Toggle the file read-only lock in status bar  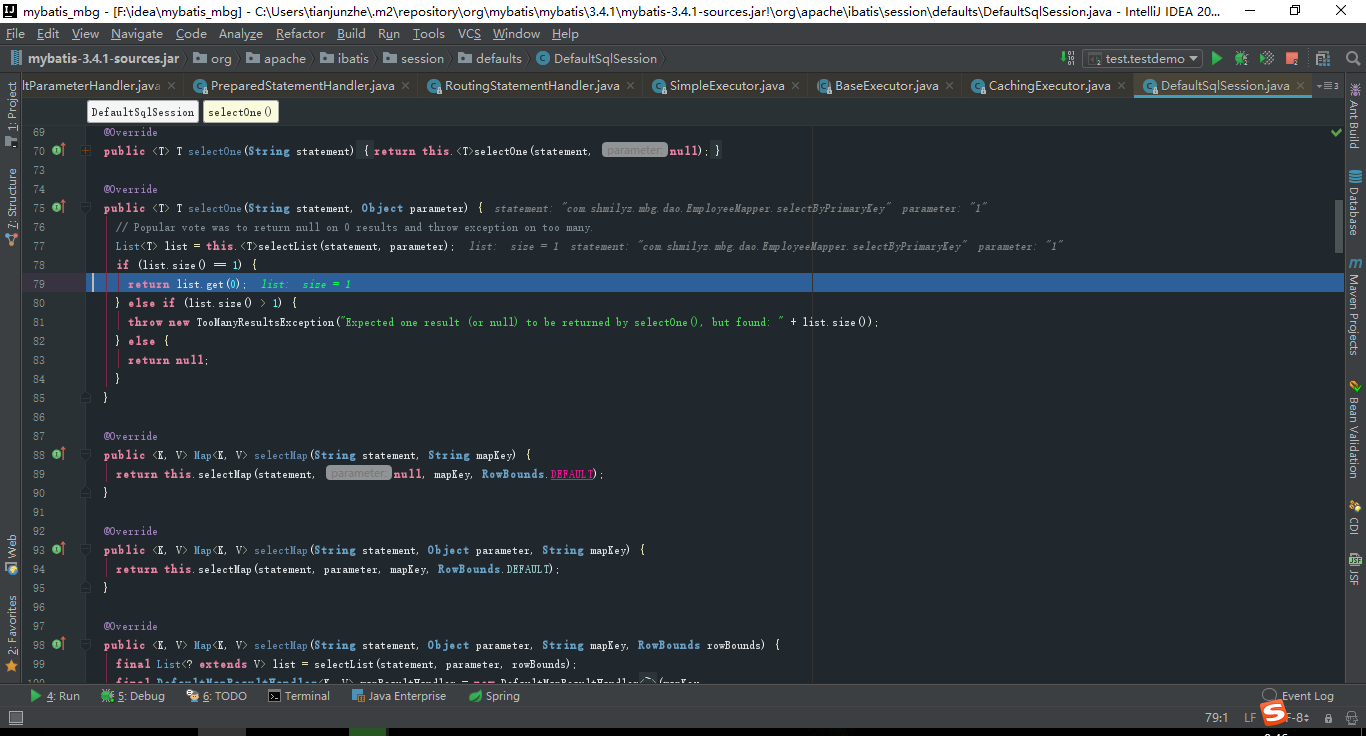click(1329, 718)
